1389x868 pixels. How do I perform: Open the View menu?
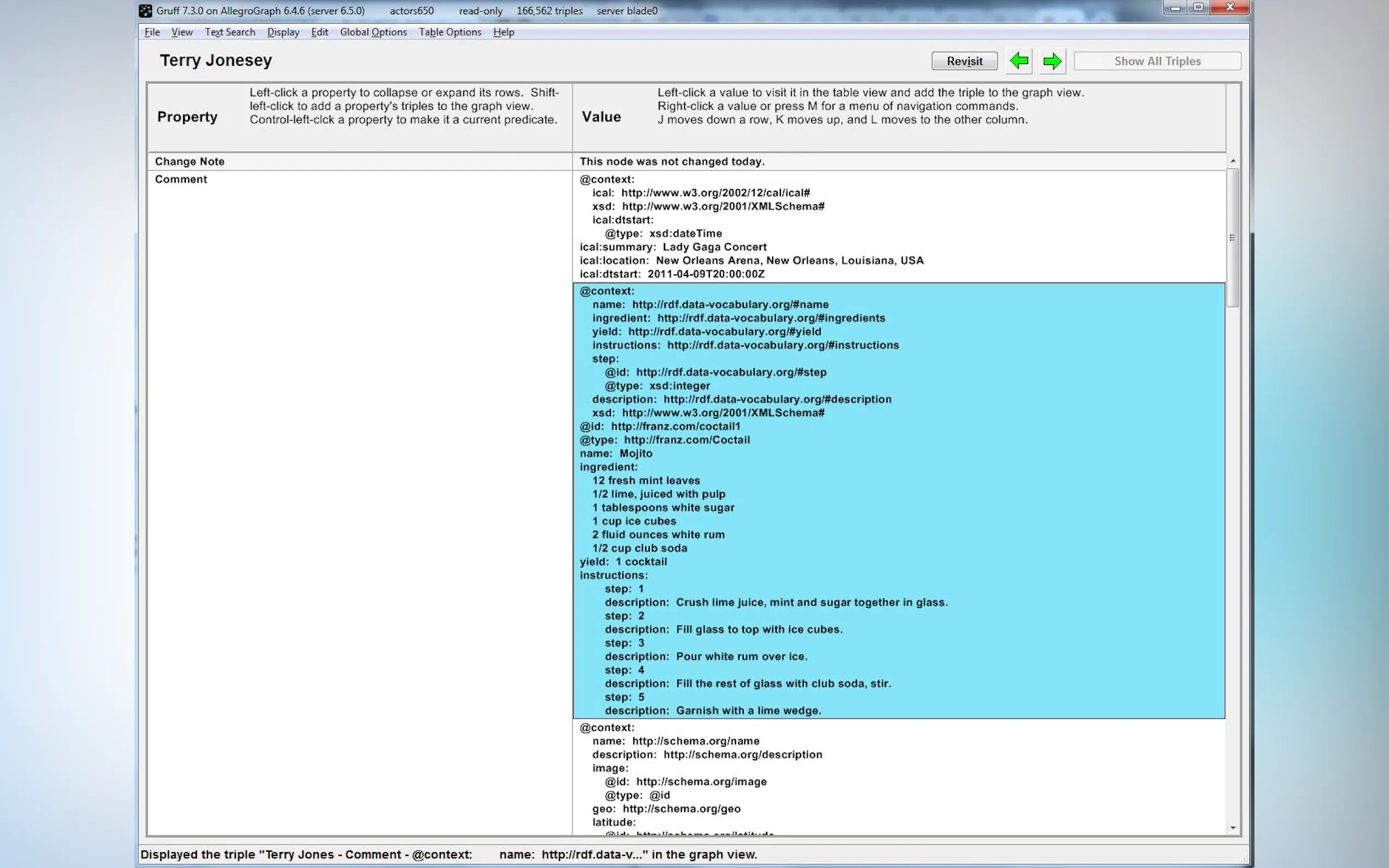[182, 32]
